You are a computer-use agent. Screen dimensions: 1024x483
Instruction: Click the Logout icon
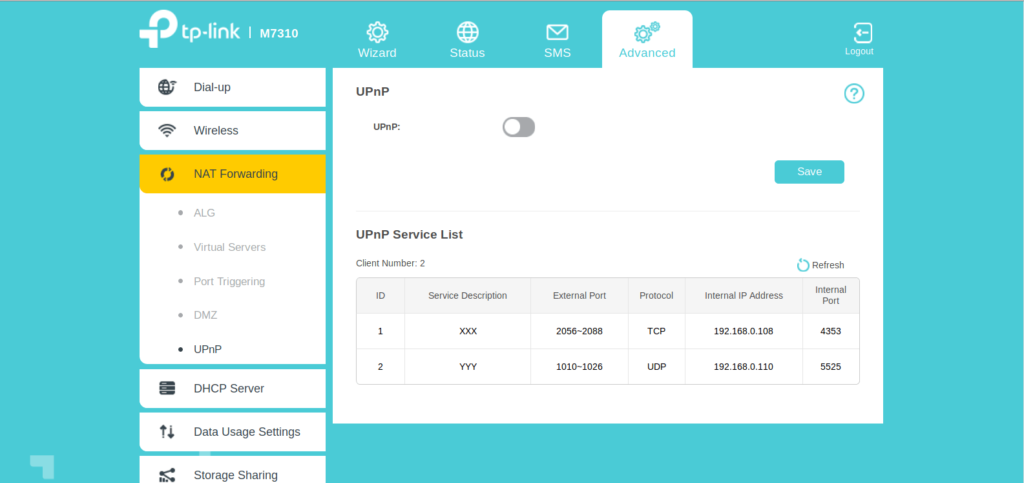pos(858,33)
